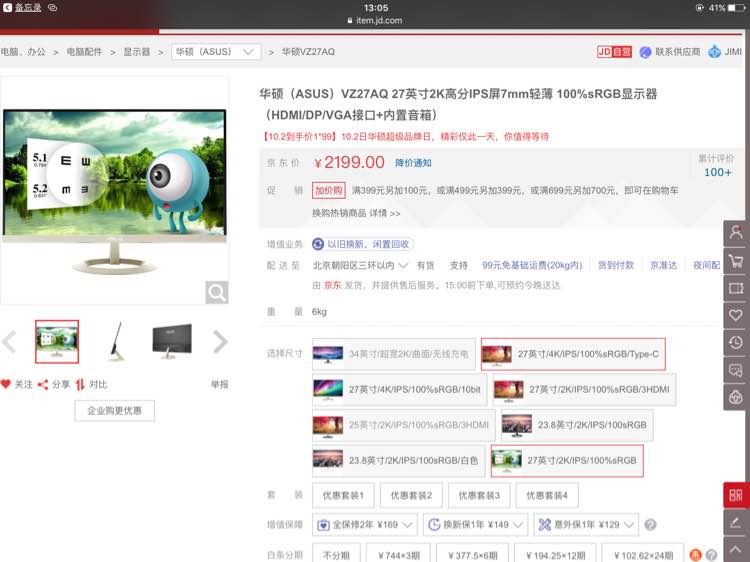Open the 白条分期 help question icon
This screenshot has height=562, width=750.
[711, 555]
